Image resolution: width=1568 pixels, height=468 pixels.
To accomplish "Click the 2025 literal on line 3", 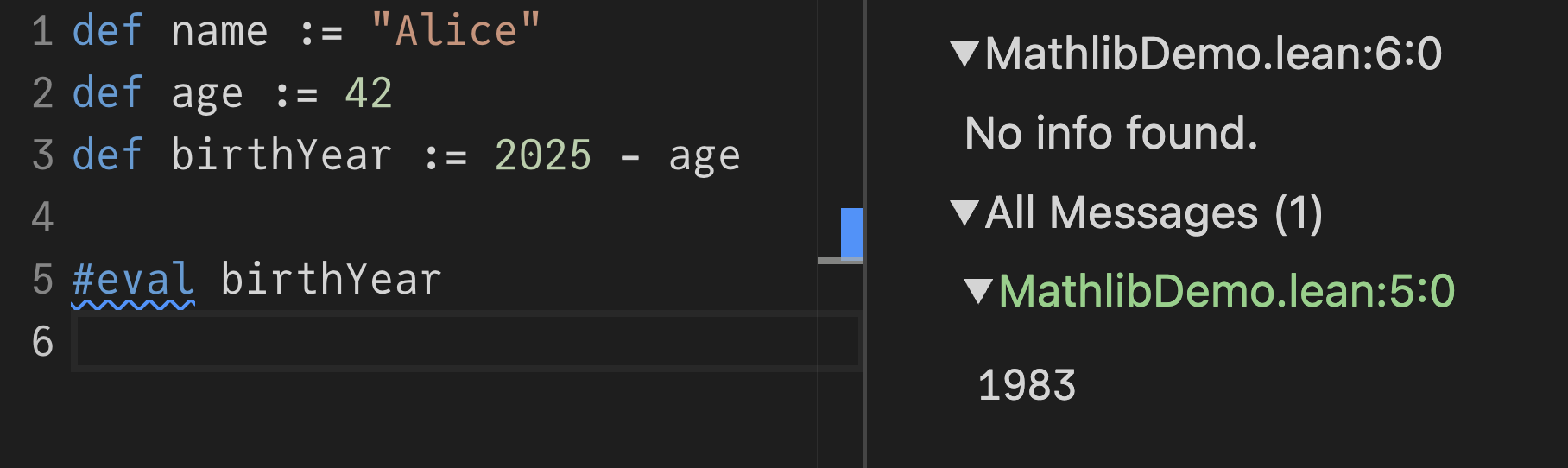I will click(543, 156).
